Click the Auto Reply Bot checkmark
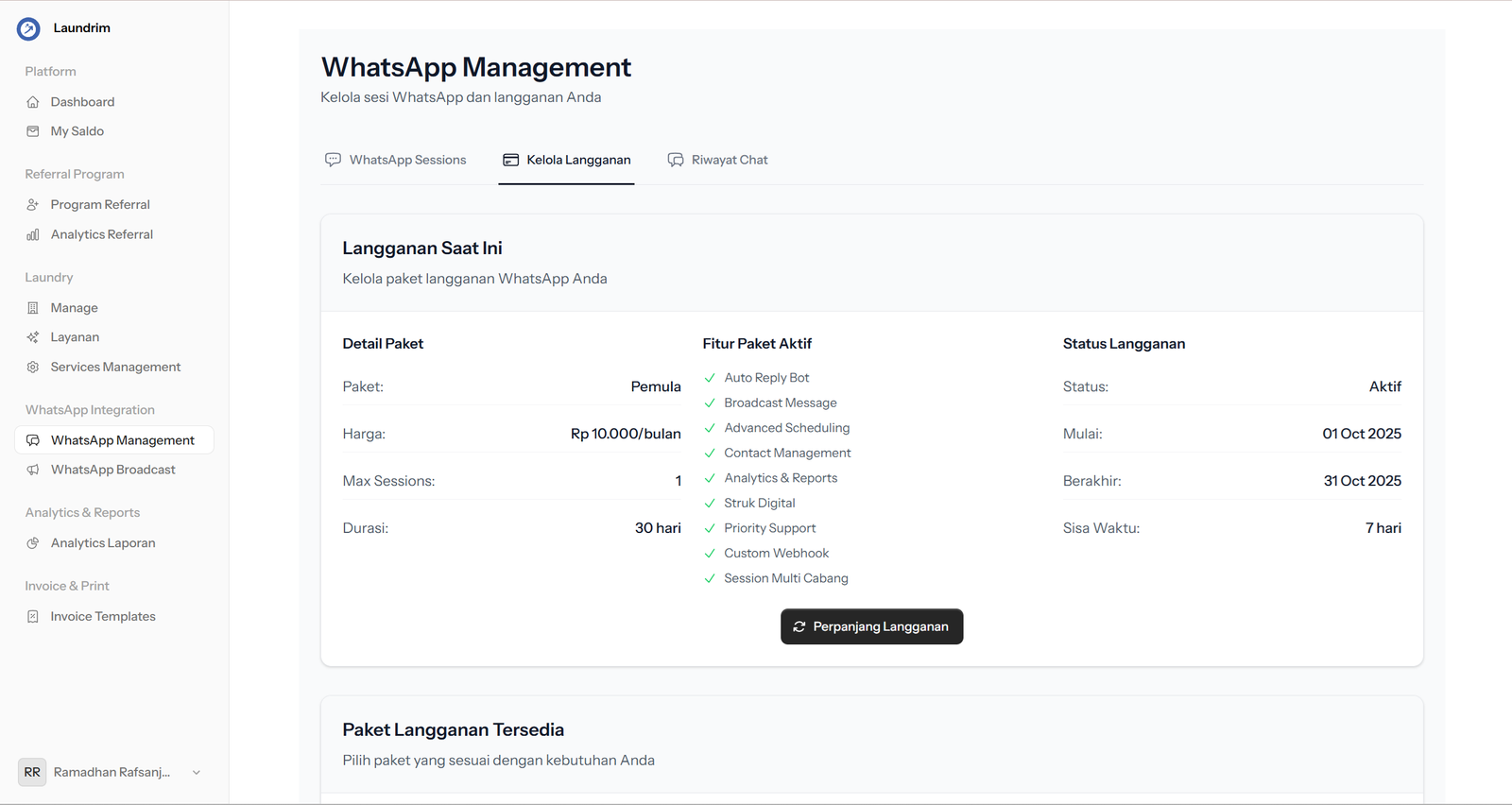Viewport: 1512px width, 805px height. [710, 378]
